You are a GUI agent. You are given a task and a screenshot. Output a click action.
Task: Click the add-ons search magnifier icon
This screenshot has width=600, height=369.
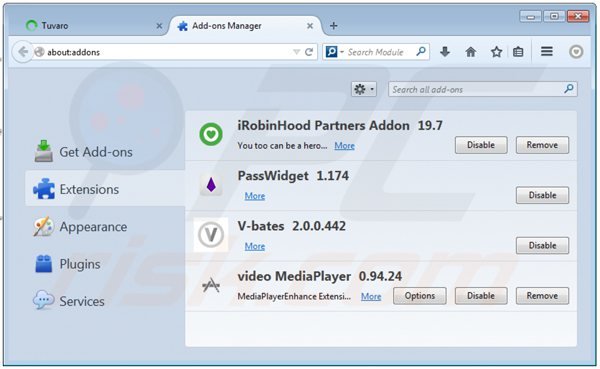[x=569, y=89]
